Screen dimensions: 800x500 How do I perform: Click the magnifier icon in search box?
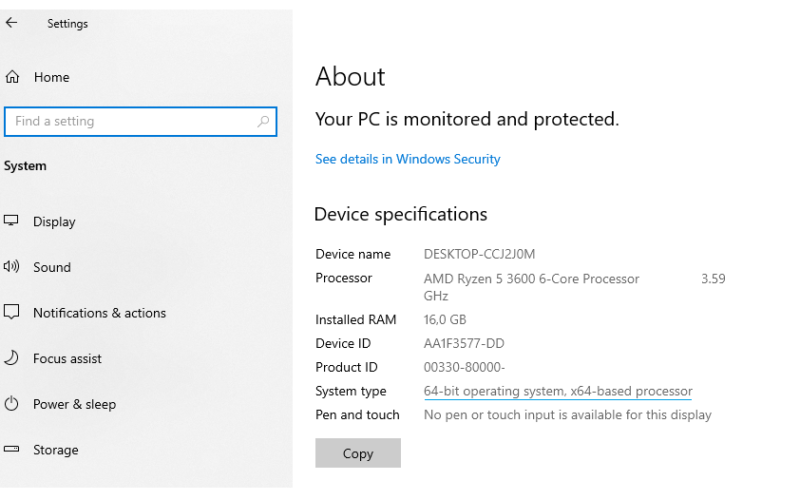point(263,121)
